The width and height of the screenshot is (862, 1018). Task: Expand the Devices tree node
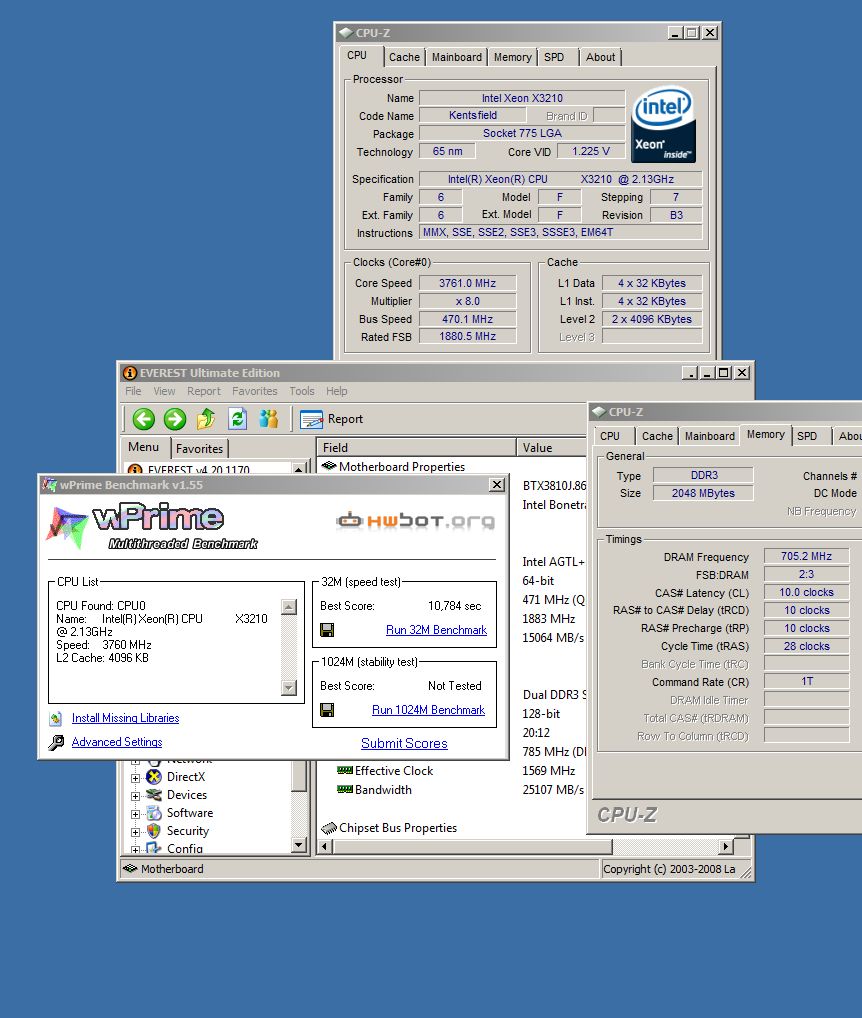[135, 796]
